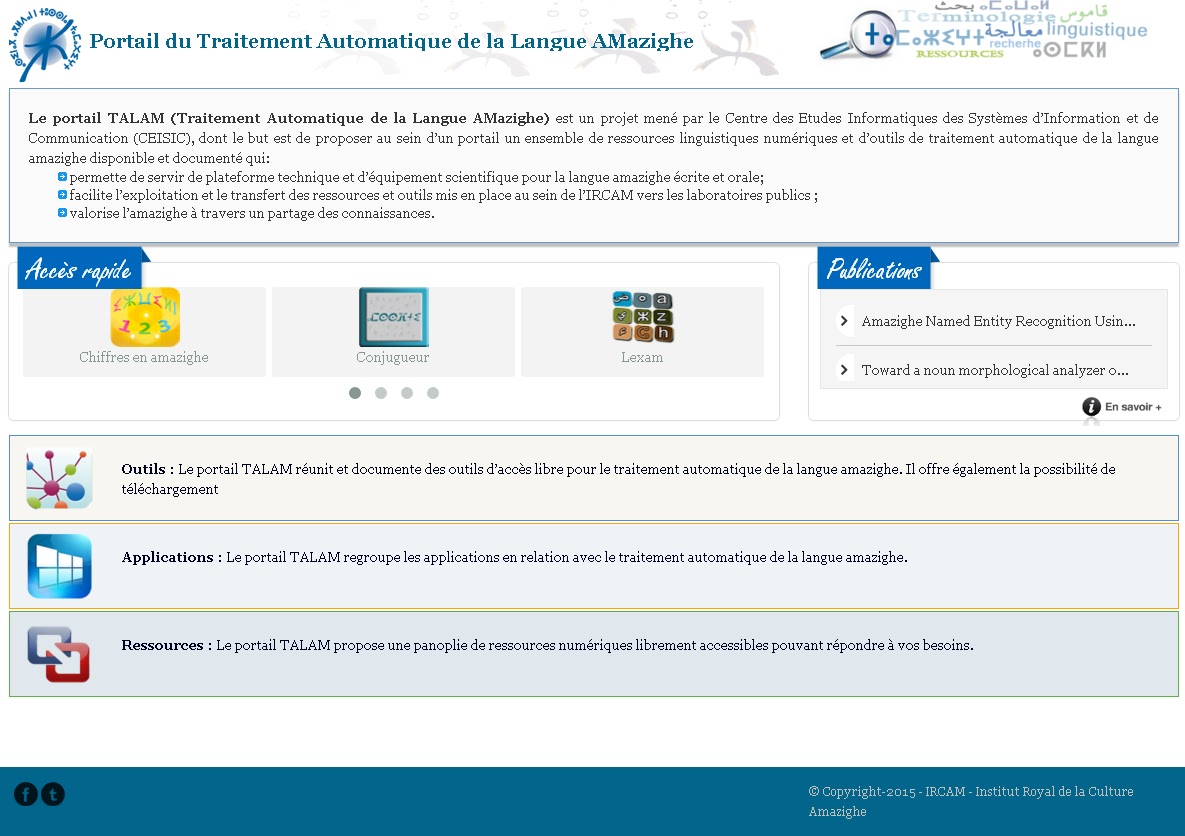This screenshot has height=836, width=1185.
Task: Click first bullet arrow before 'permette de servir'
Action: point(63,177)
